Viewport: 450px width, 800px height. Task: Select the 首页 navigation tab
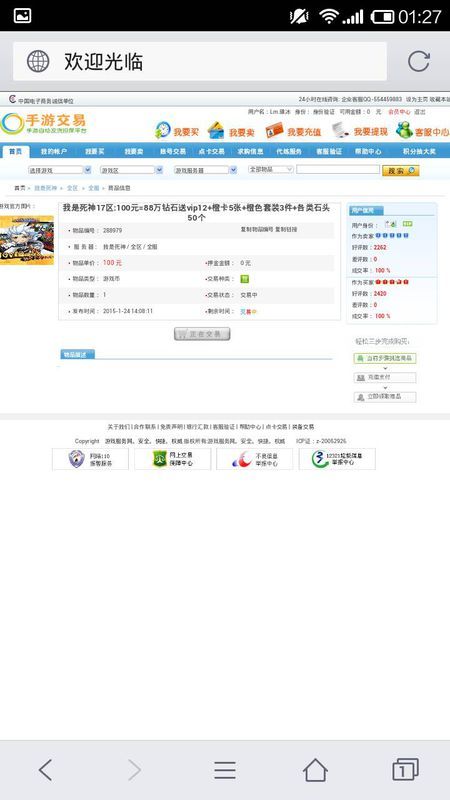point(15,152)
